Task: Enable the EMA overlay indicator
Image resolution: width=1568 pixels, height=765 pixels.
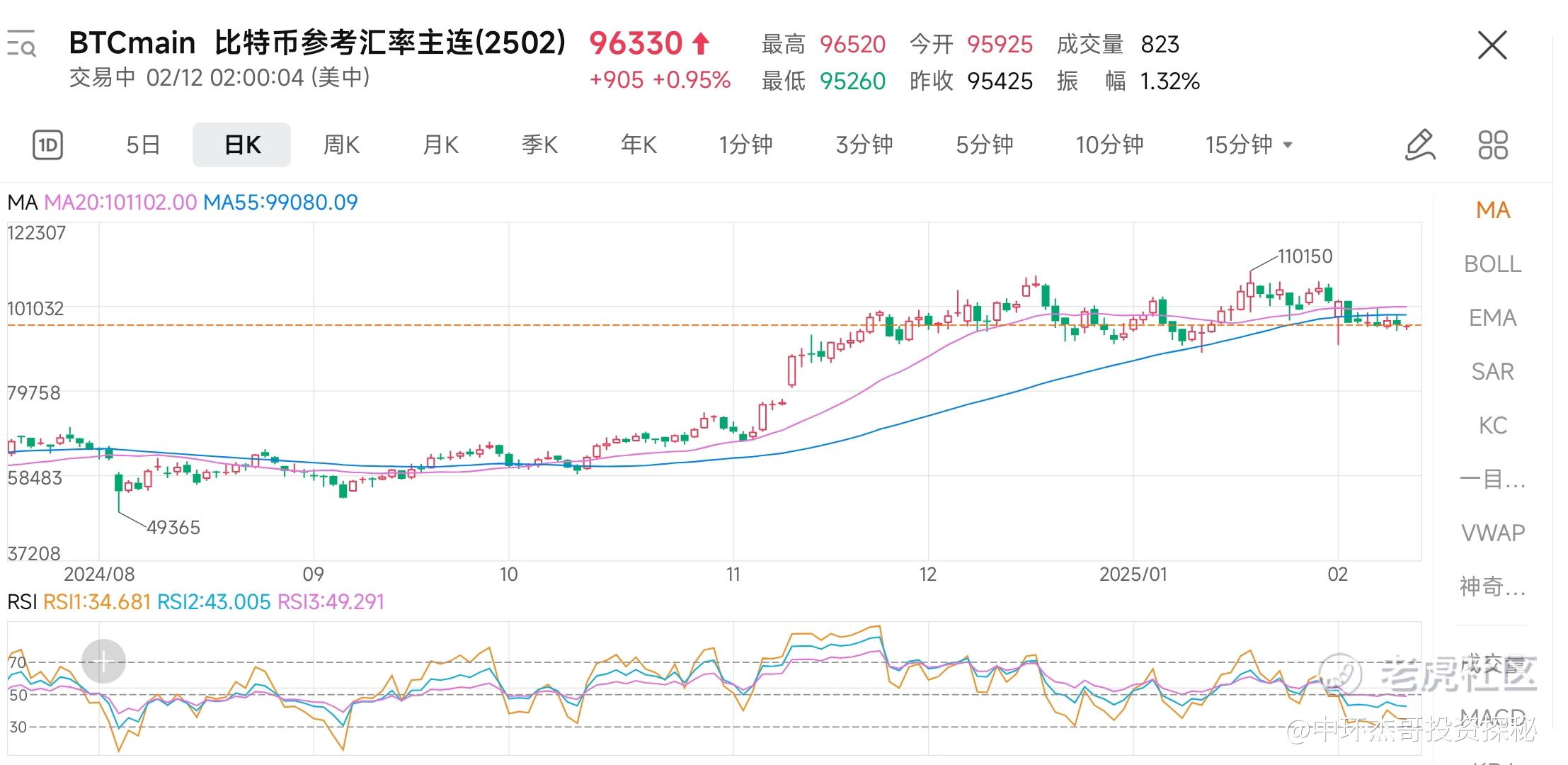Action: (x=1492, y=318)
